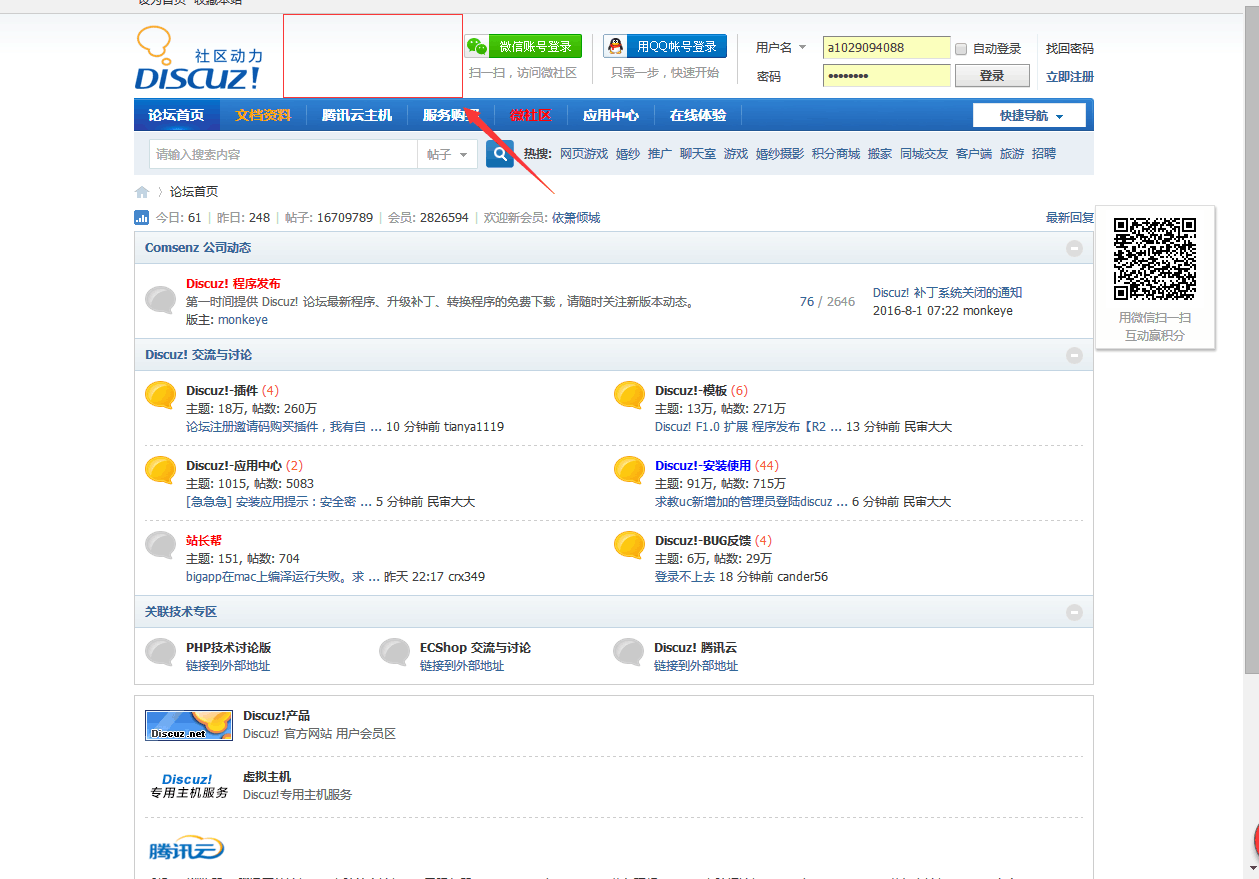This screenshot has height=879, width=1259.
Task: Click the Discuz.net logo image
Action: [189, 725]
